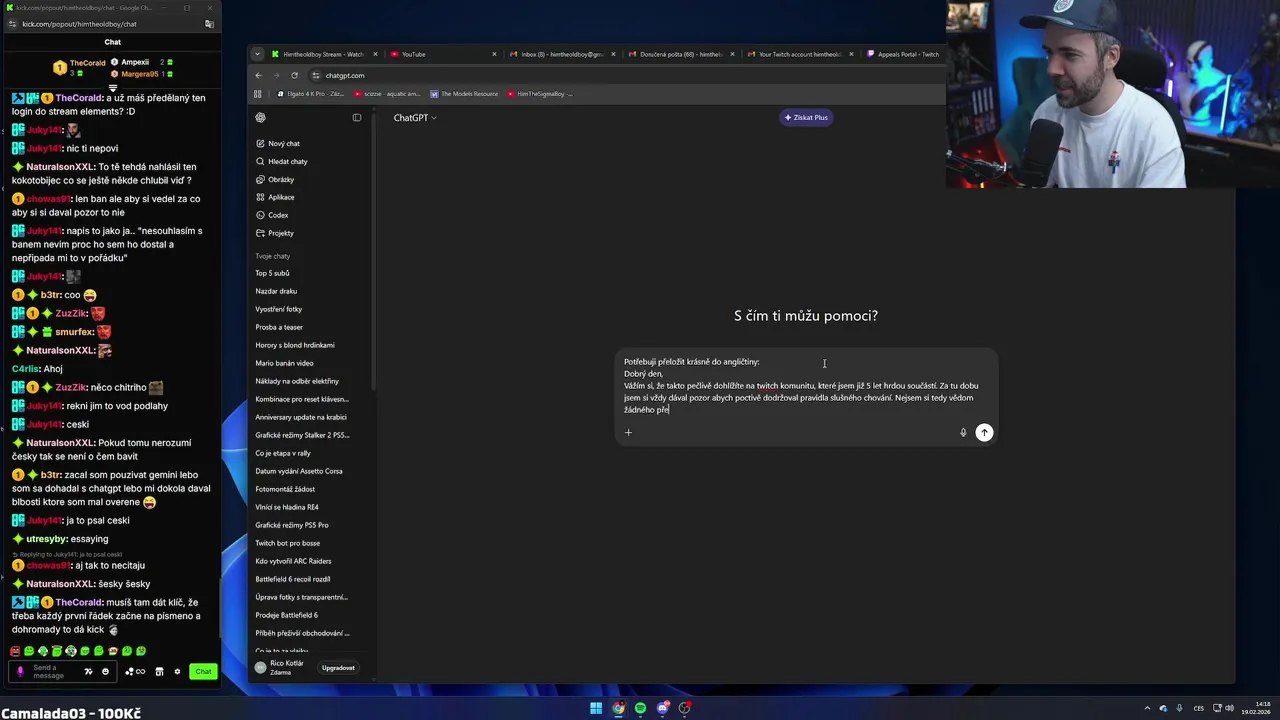This screenshot has height=720, width=1280.
Task: Open channel points icon in Kick chat
Action: (x=135, y=671)
